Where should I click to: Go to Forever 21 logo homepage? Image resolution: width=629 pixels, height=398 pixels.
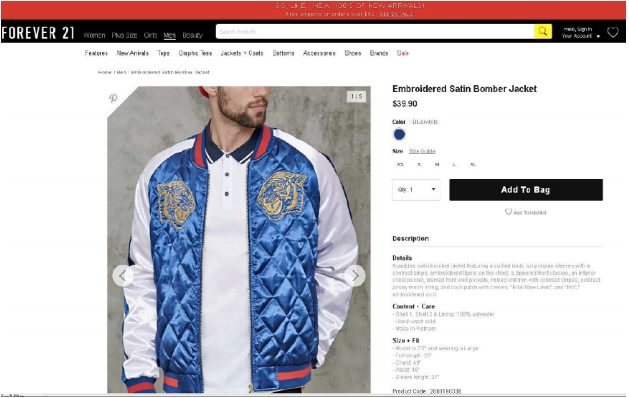(x=38, y=33)
